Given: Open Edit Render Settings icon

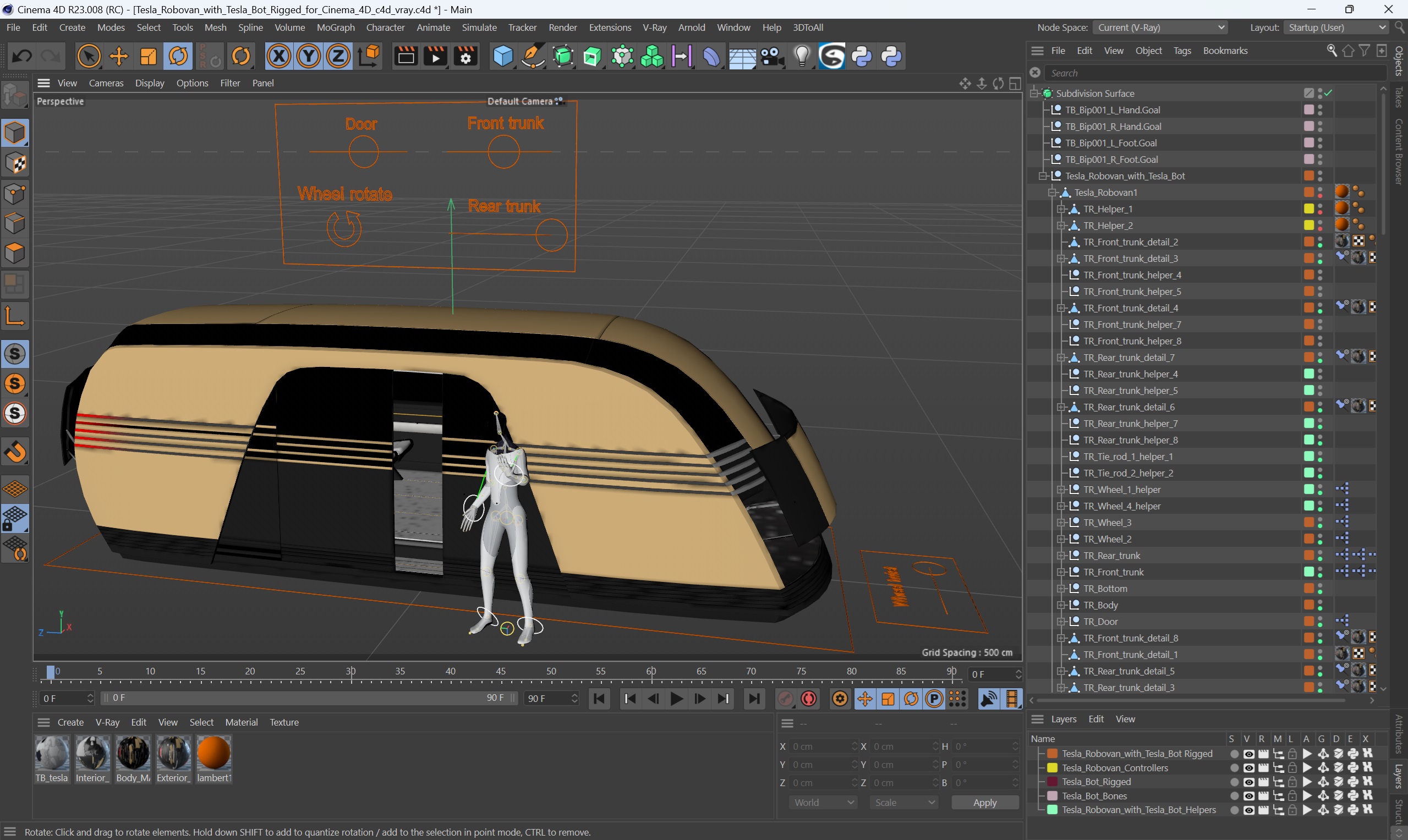Looking at the screenshot, I should point(465,56).
